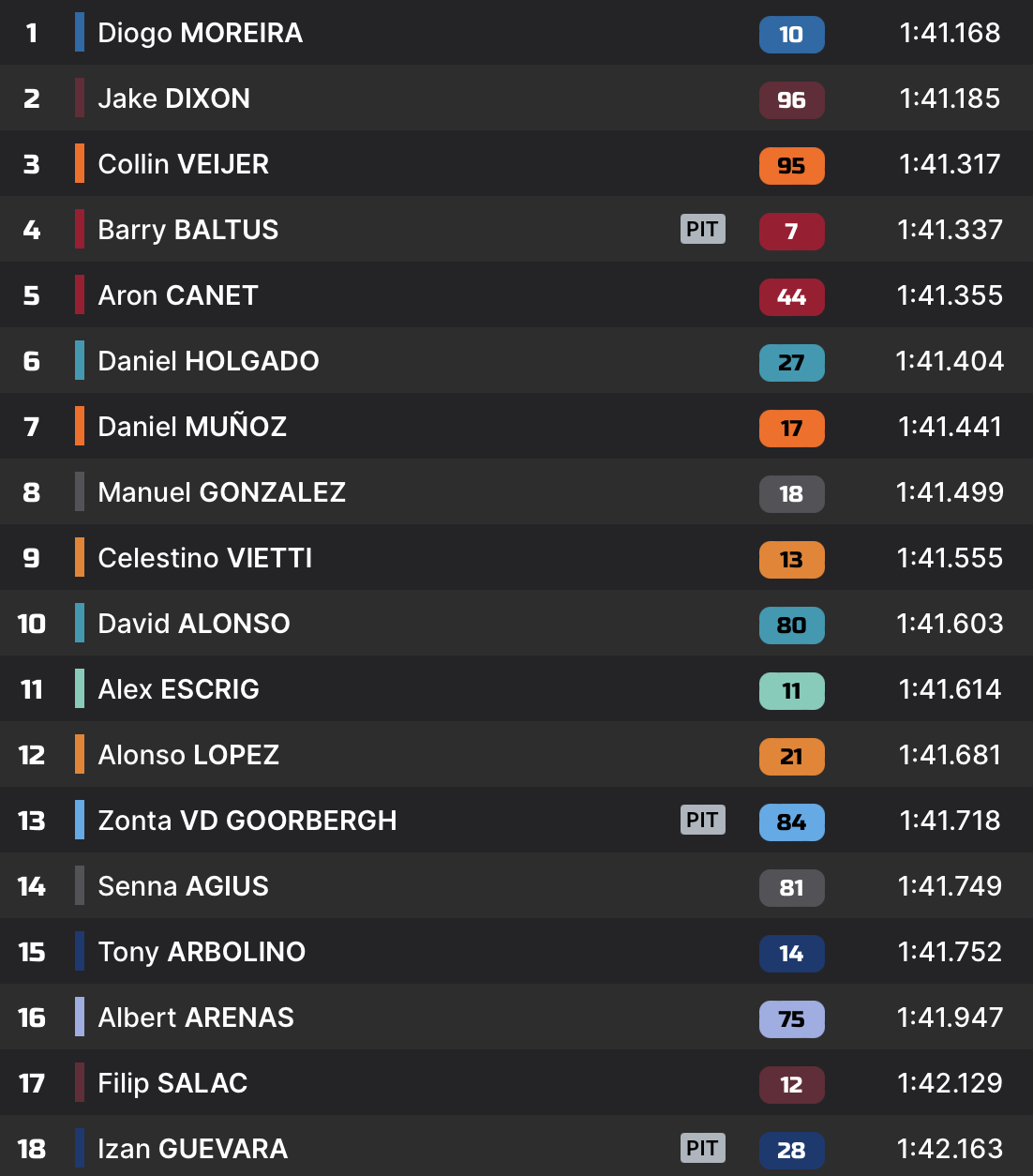Click the blue team stripe beside Diogo Moreira

(80, 32)
